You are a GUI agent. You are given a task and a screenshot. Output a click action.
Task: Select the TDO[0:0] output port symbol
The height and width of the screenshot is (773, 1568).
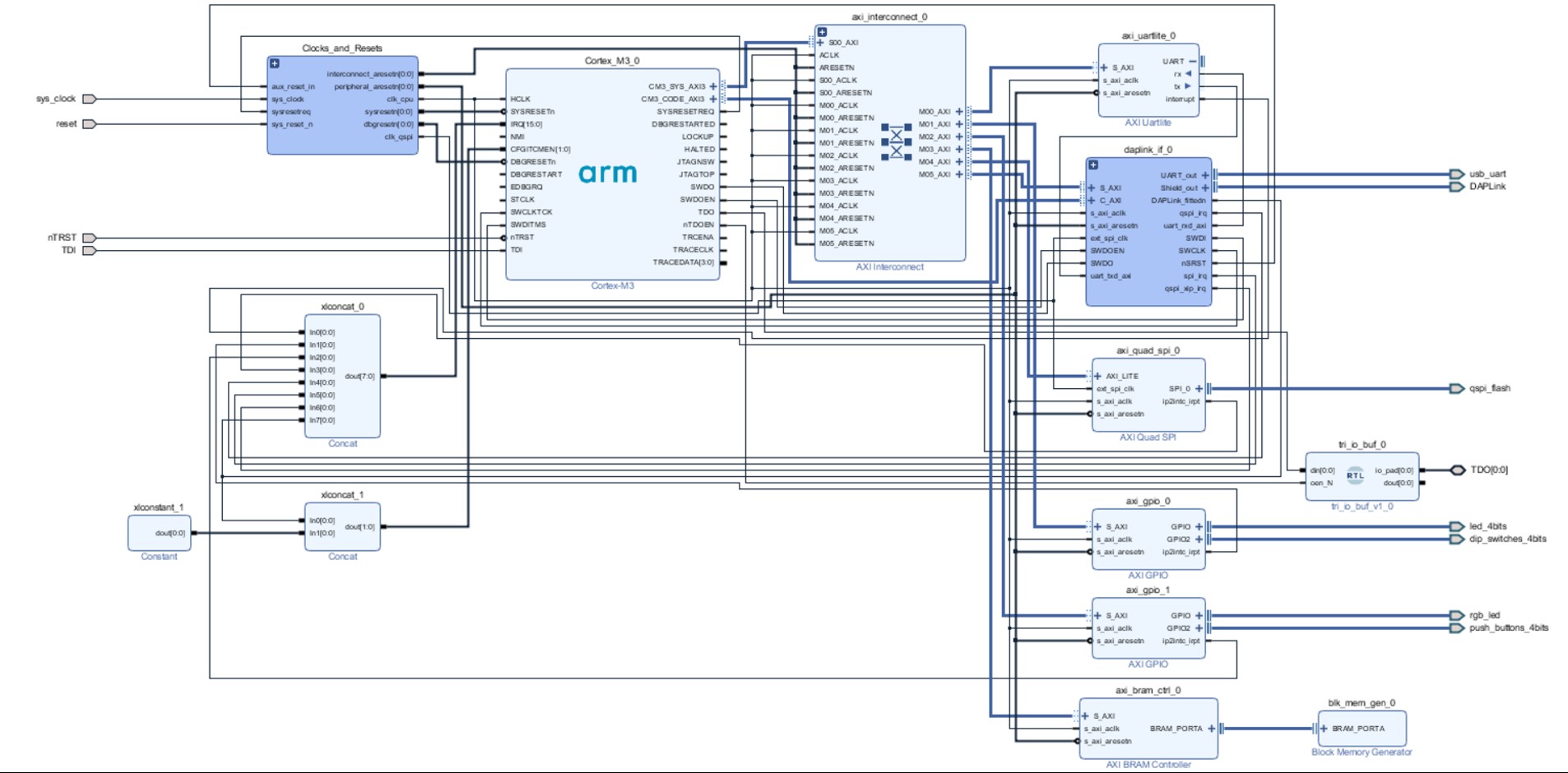point(1456,470)
